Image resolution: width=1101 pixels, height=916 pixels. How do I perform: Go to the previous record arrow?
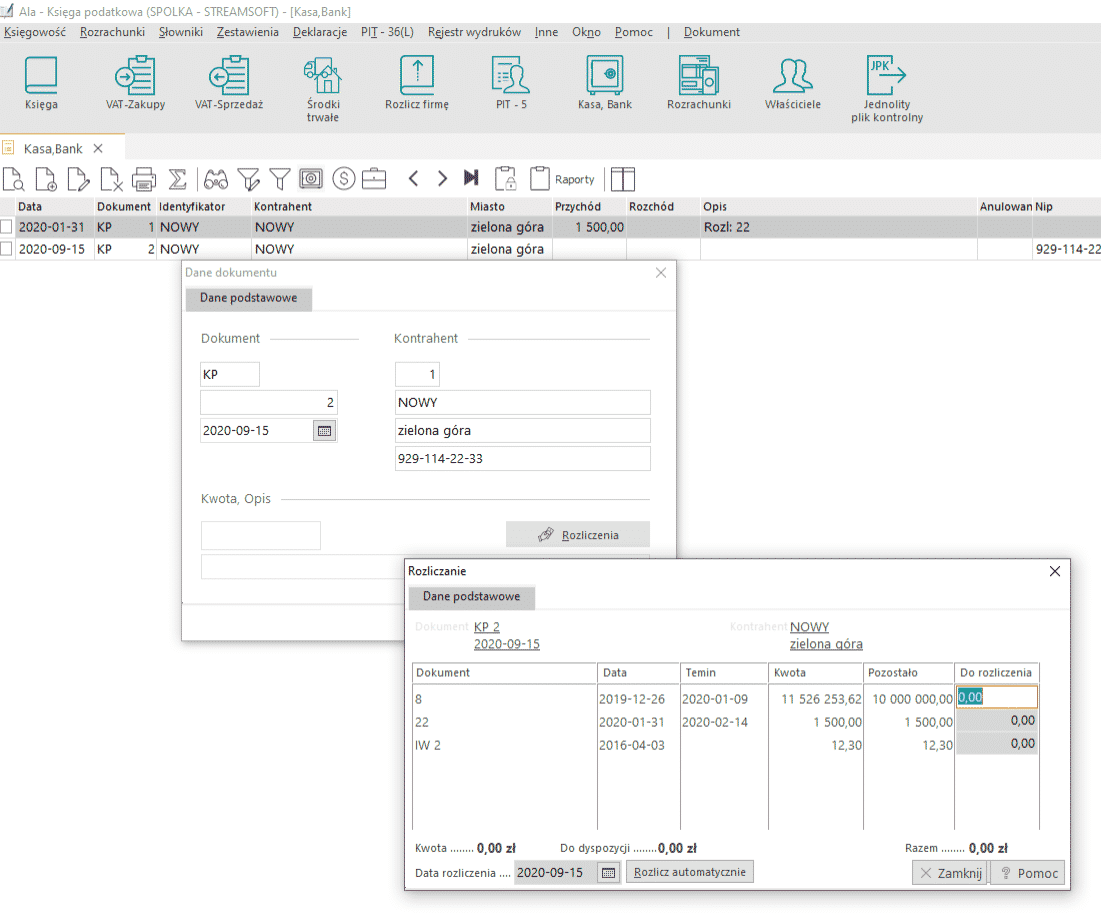414,179
